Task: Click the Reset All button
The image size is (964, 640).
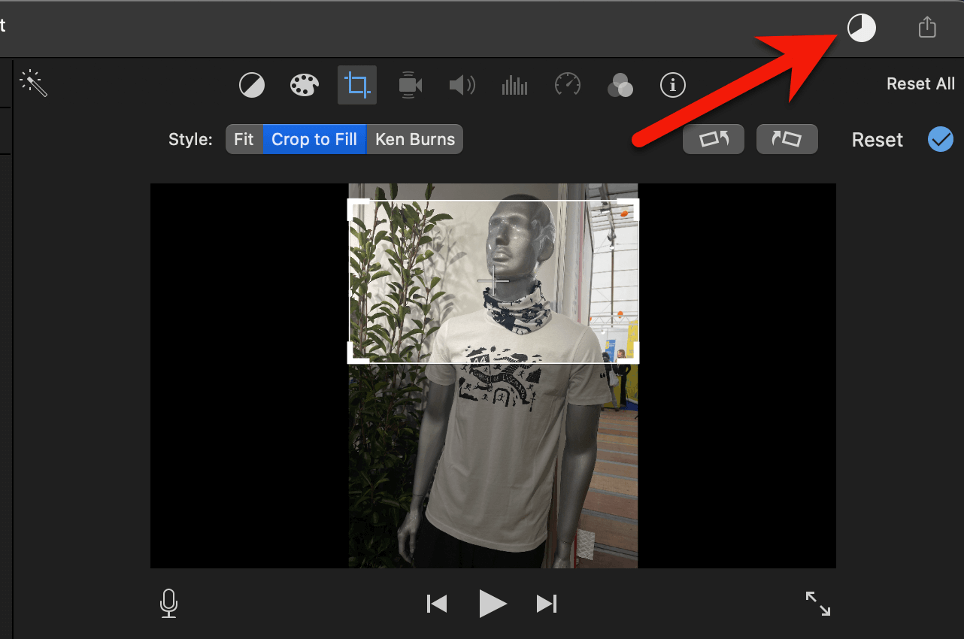Action: pos(920,84)
